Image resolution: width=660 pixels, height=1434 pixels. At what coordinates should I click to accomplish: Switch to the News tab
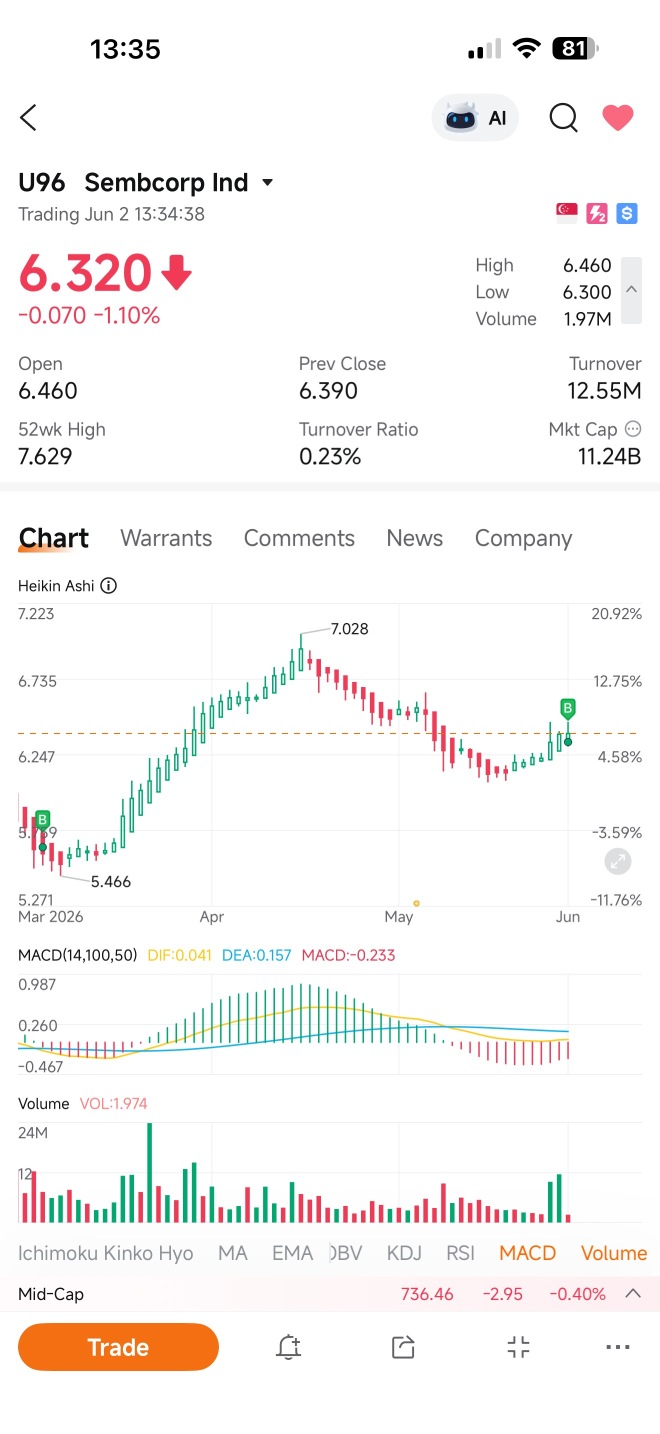pos(414,538)
